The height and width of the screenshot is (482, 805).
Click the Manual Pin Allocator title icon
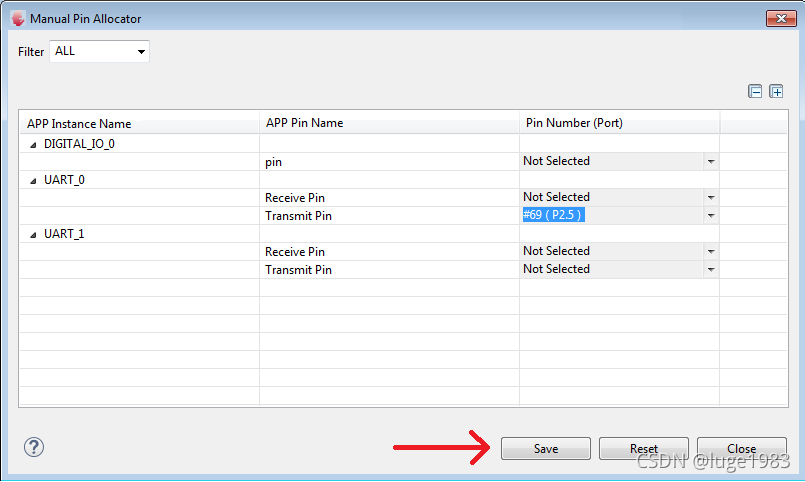(18, 19)
